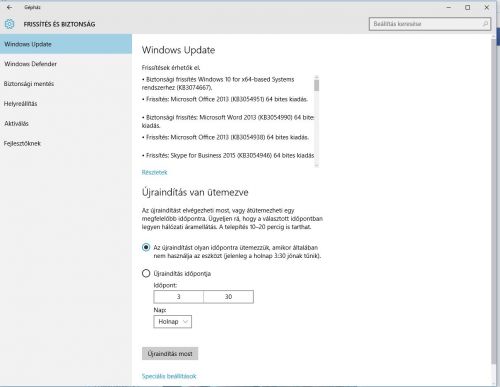Open Speciális beállítások link
The height and width of the screenshot is (387, 500).
point(169,376)
